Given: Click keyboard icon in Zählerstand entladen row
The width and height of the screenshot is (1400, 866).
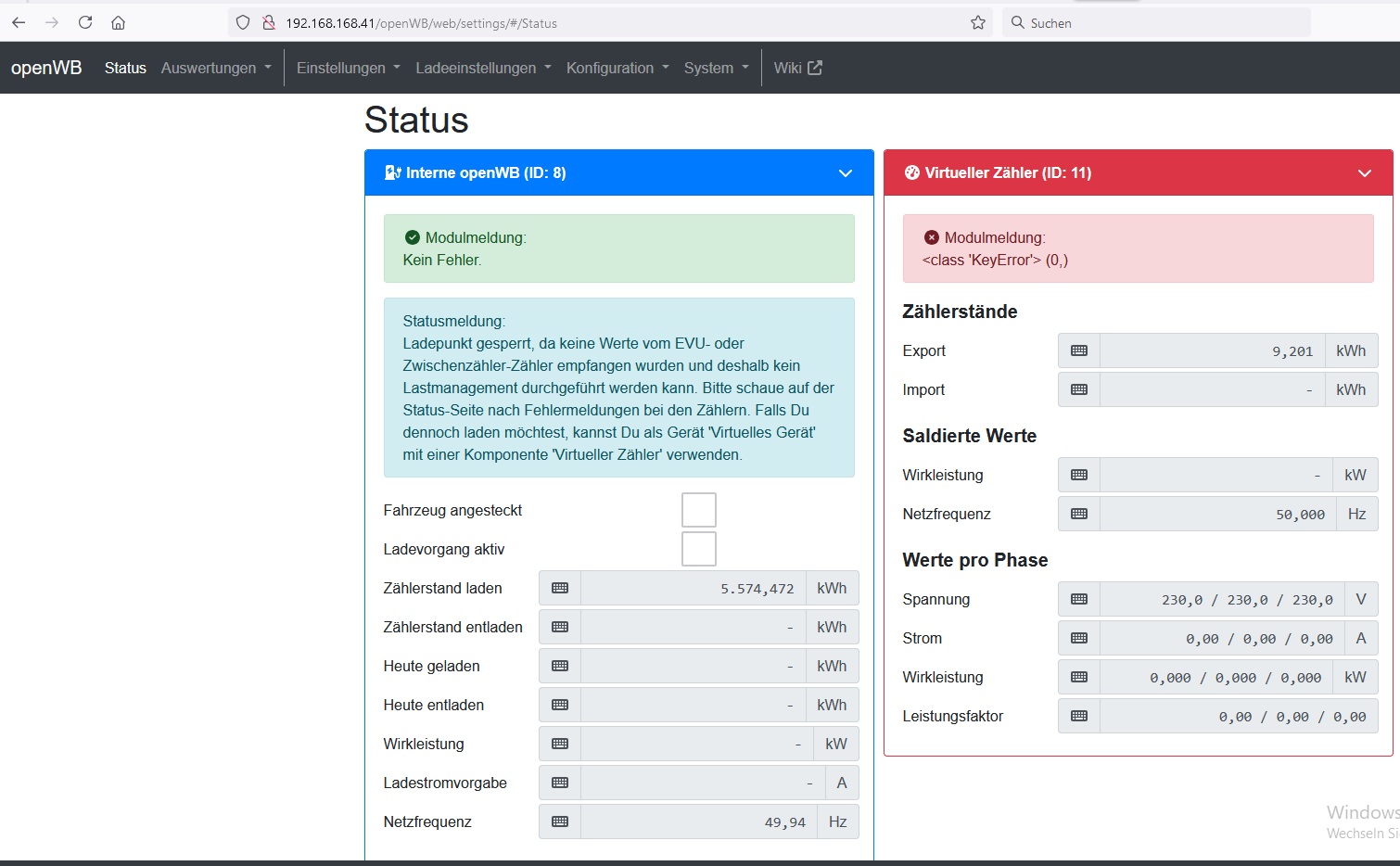Looking at the screenshot, I should 560,627.
